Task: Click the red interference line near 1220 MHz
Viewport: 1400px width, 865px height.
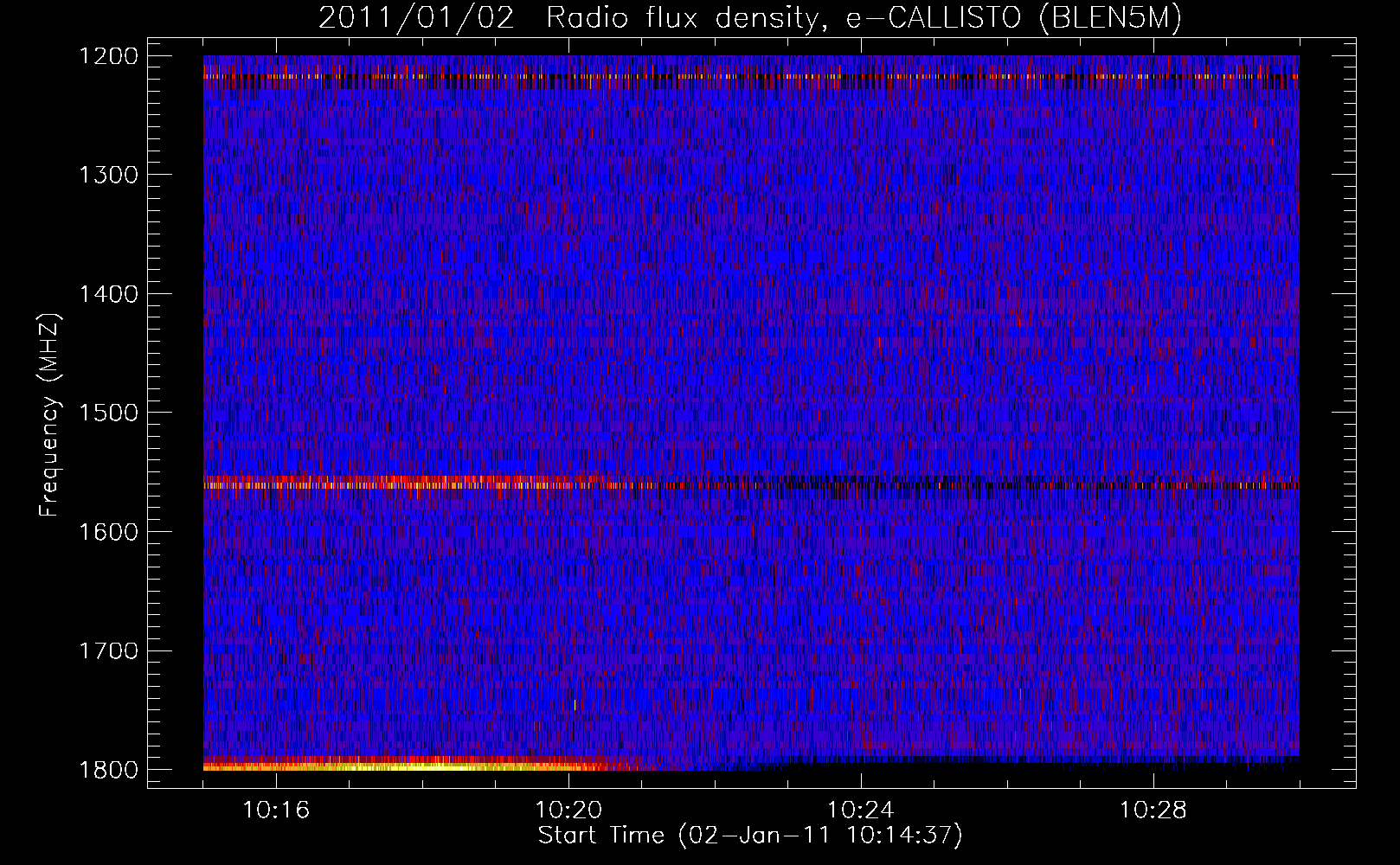Action: coord(751,77)
